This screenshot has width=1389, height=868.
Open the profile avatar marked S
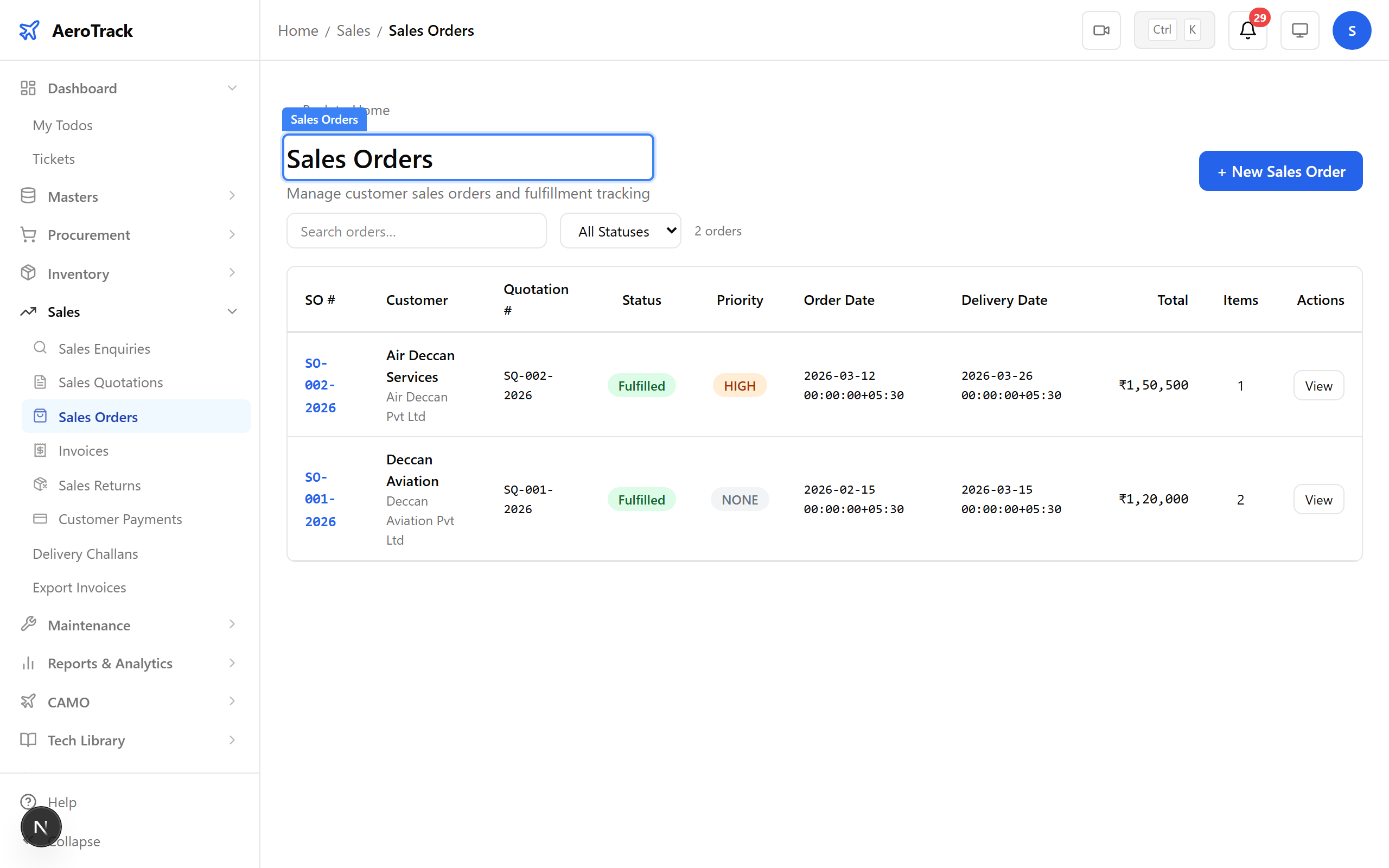click(x=1352, y=30)
